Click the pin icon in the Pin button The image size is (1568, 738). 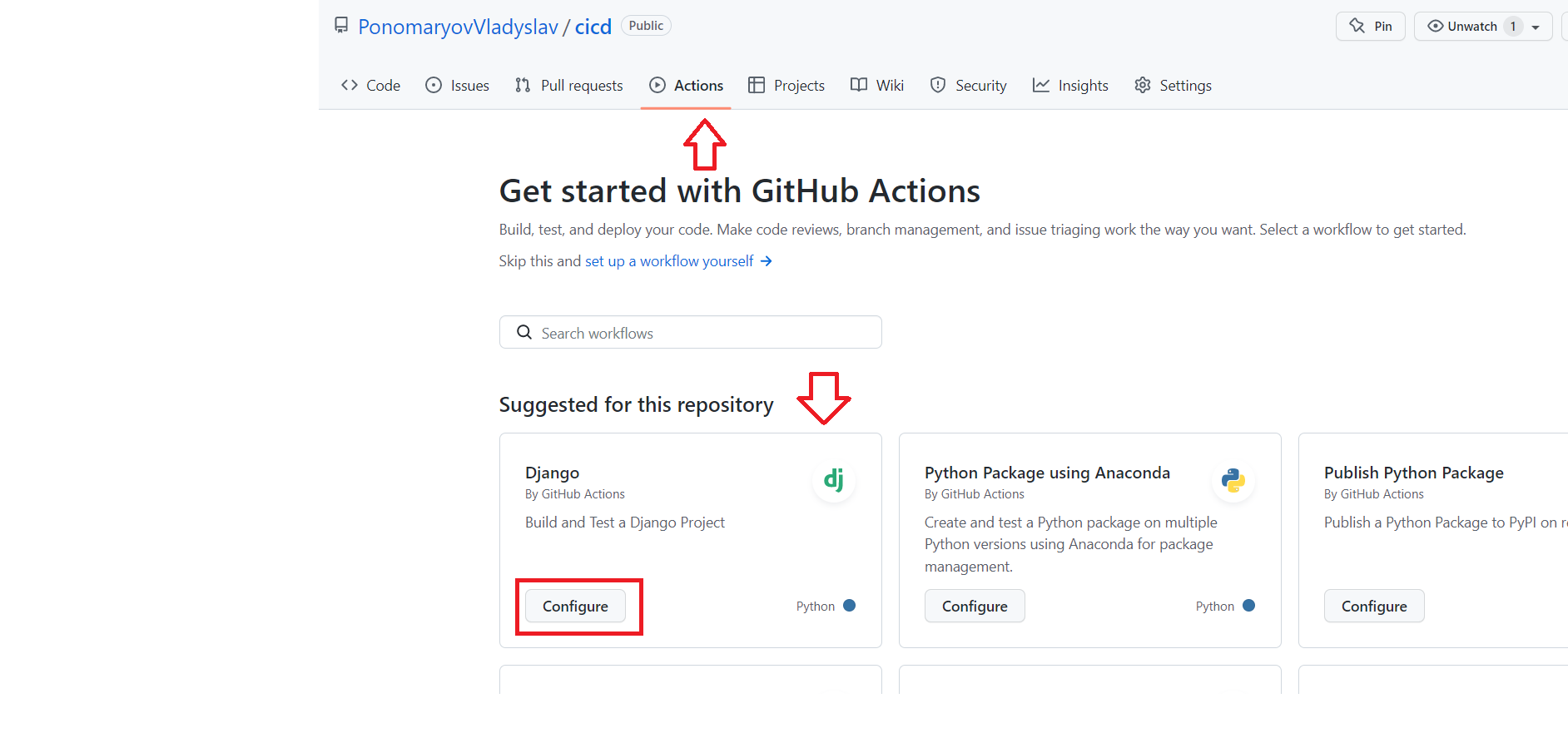[1357, 26]
